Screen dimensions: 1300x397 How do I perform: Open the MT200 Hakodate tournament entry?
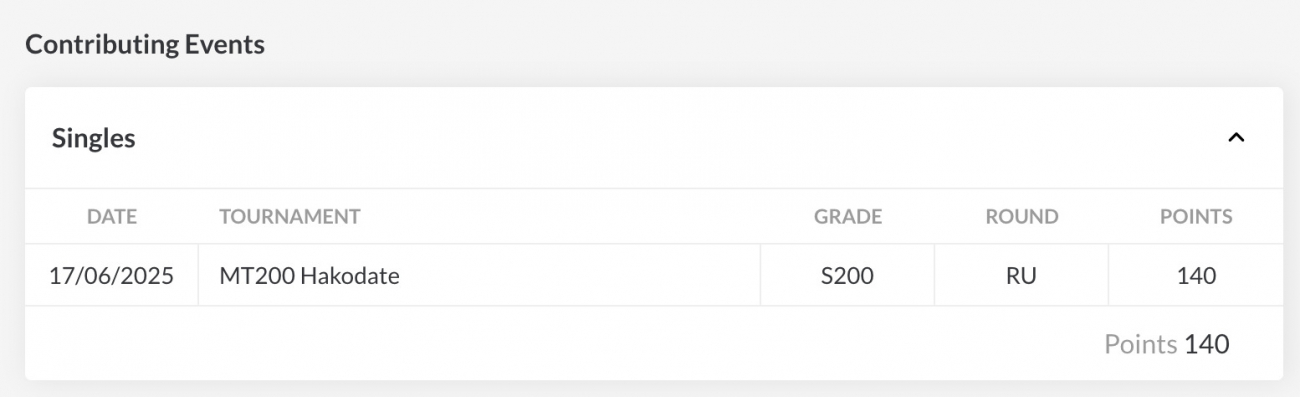tap(309, 276)
